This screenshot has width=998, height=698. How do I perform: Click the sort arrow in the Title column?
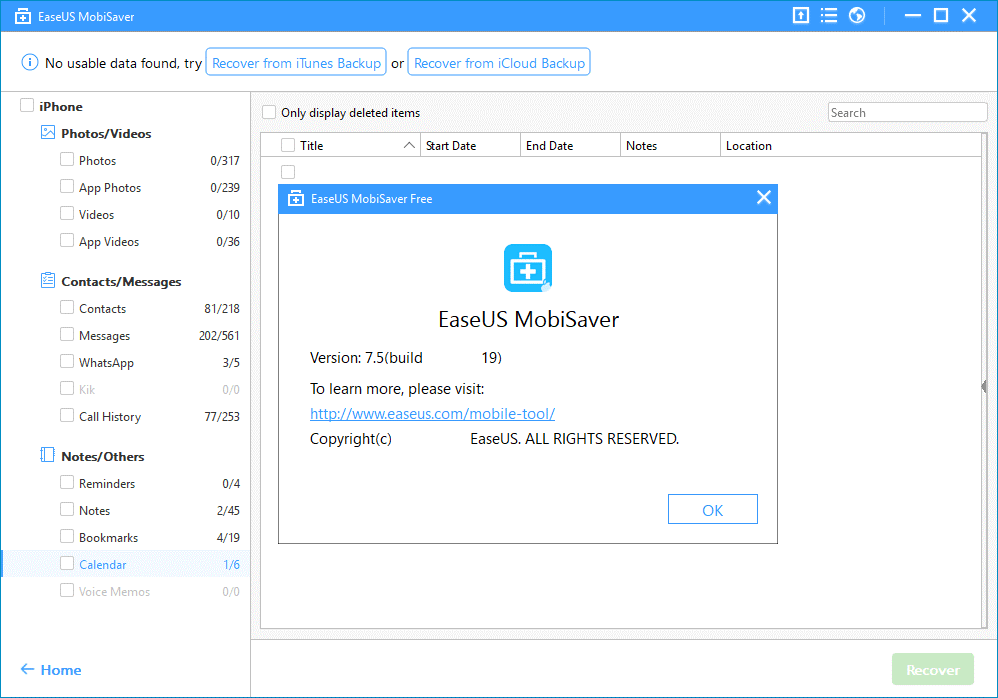pos(409,145)
